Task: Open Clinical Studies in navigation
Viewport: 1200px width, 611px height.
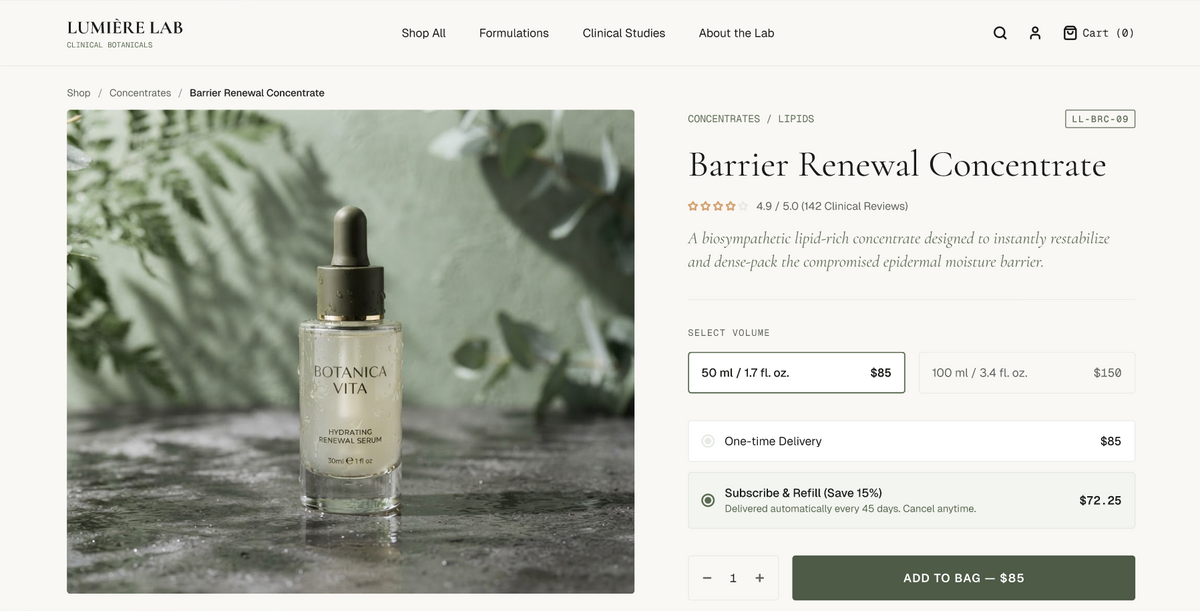Action: click(624, 33)
